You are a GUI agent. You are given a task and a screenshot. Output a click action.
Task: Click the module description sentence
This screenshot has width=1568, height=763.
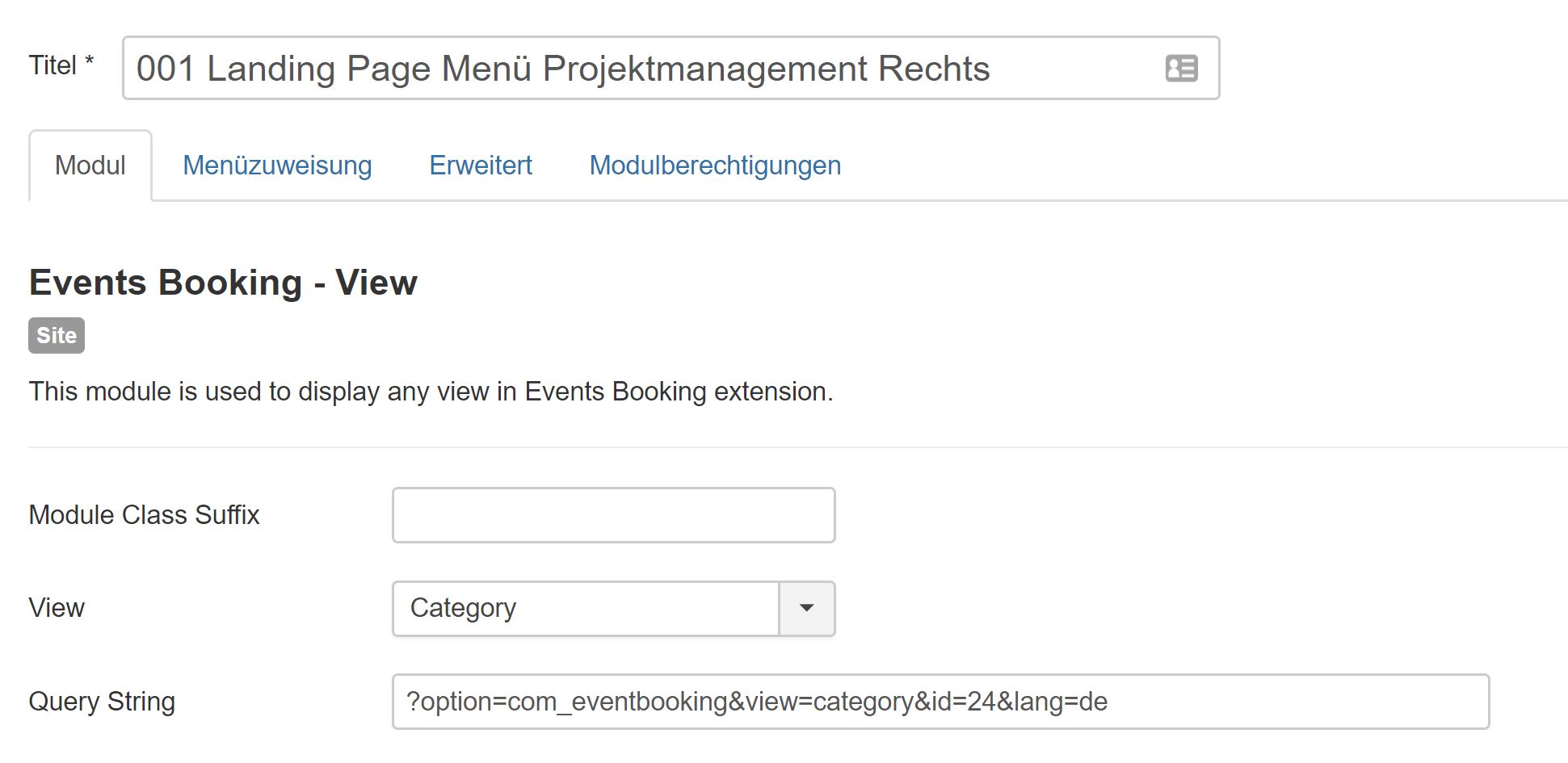[x=431, y=392]
